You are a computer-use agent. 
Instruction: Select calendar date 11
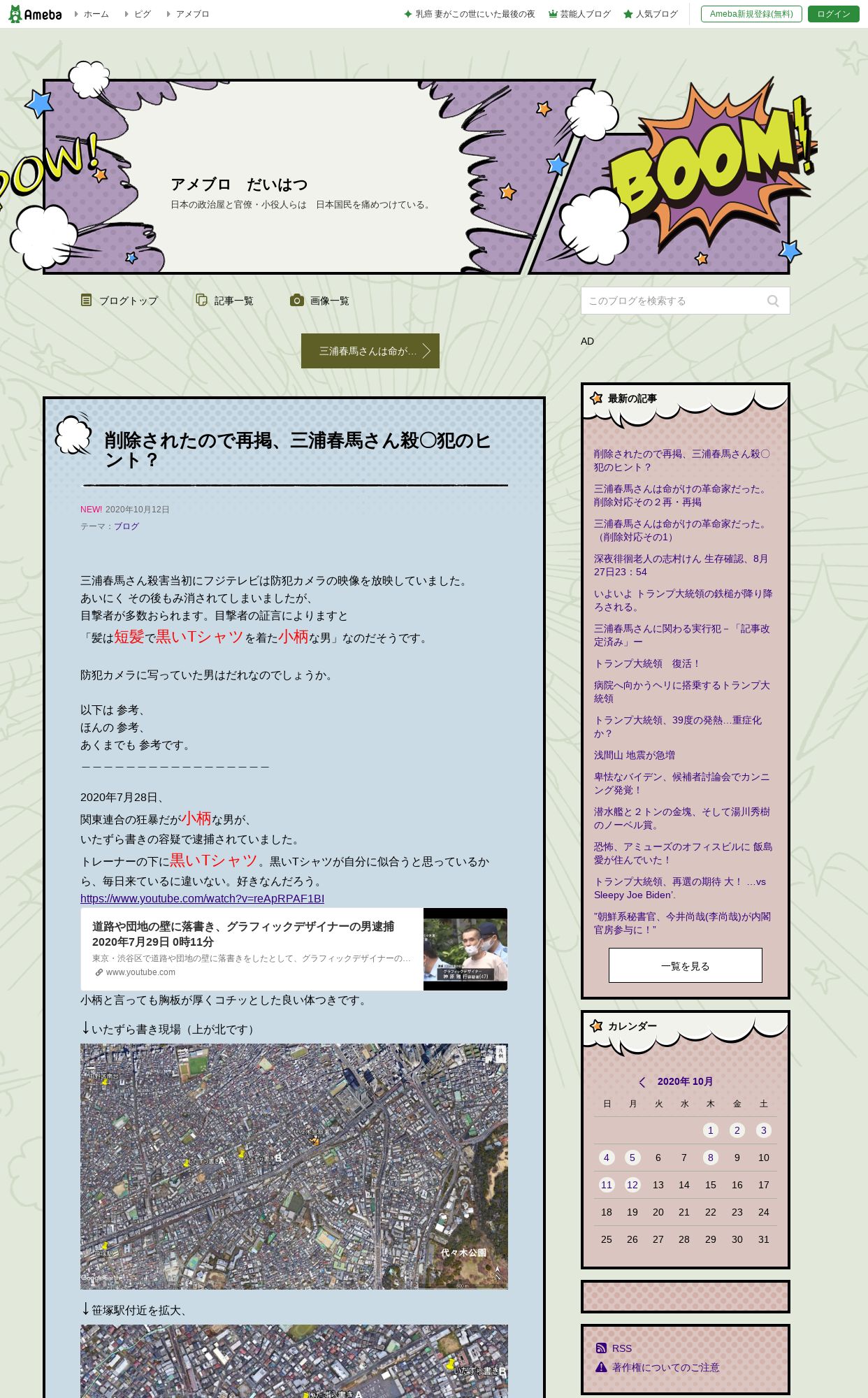[607, 1185]
